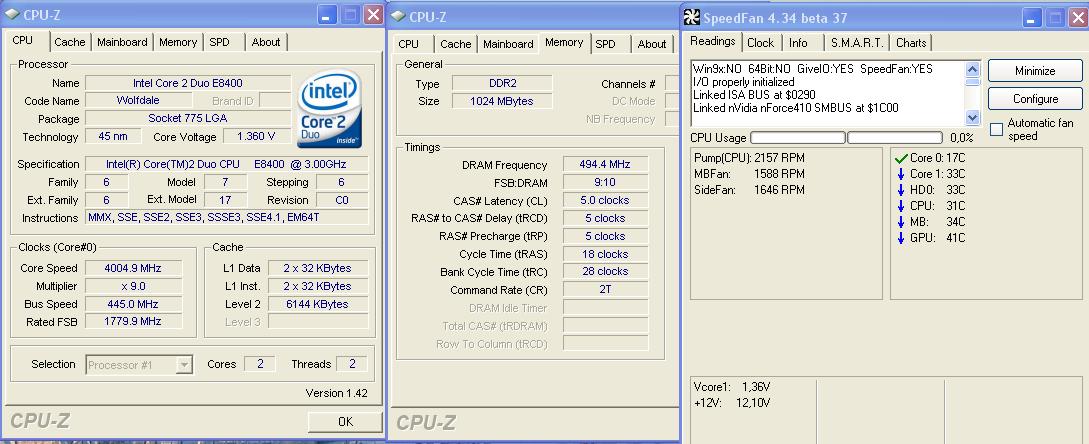
Task: Click left CPU-Z window title-bar icon
Action: point(13,14)
